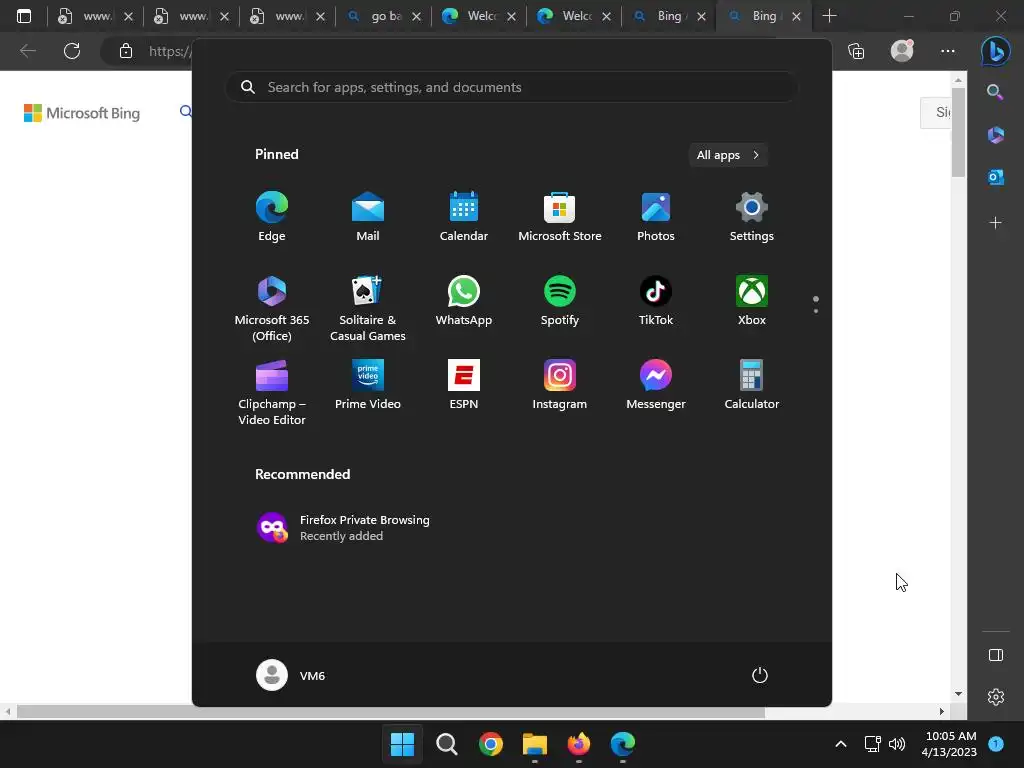Screen dimensions: 1024x768
Task: Open Microsoft 365 in Edge sidebar
Action: coord(995,135)
